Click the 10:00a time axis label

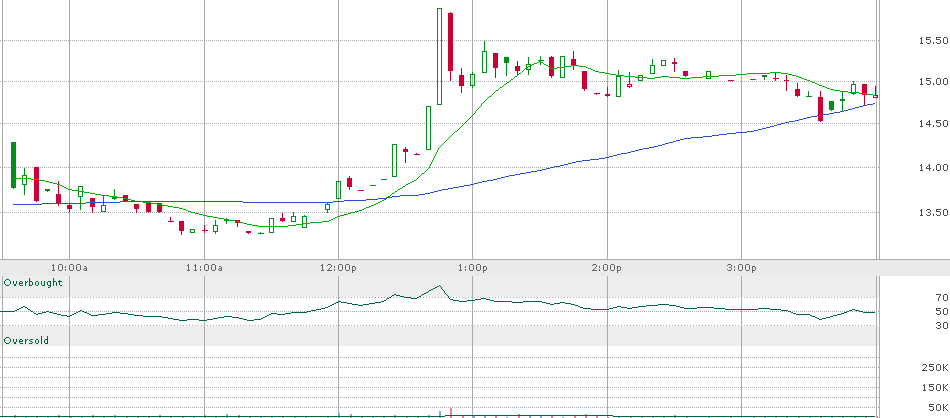pos(69,267)
